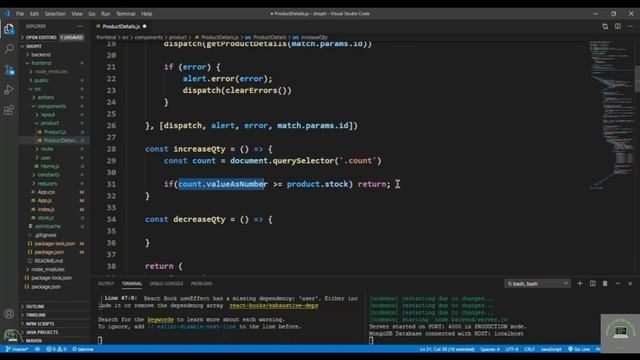Open Explorer panel more actions ellipsis

tap(80, 26)
